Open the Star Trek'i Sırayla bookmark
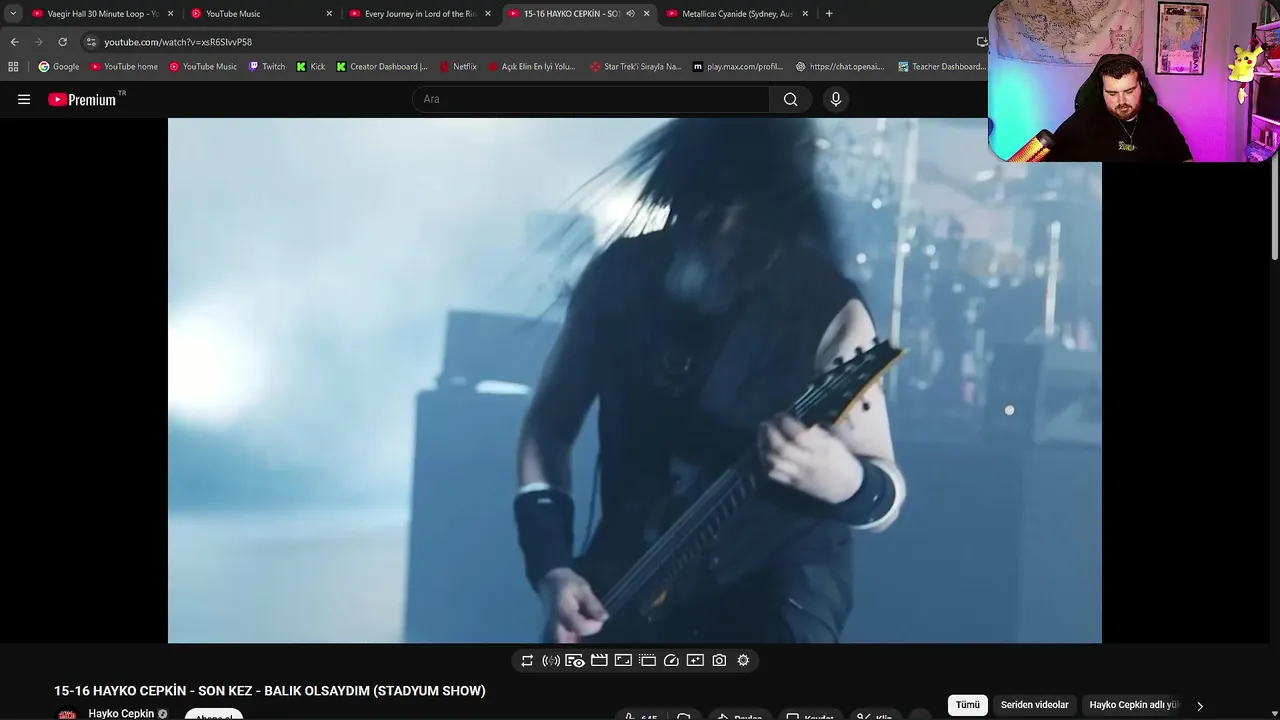 635,67
